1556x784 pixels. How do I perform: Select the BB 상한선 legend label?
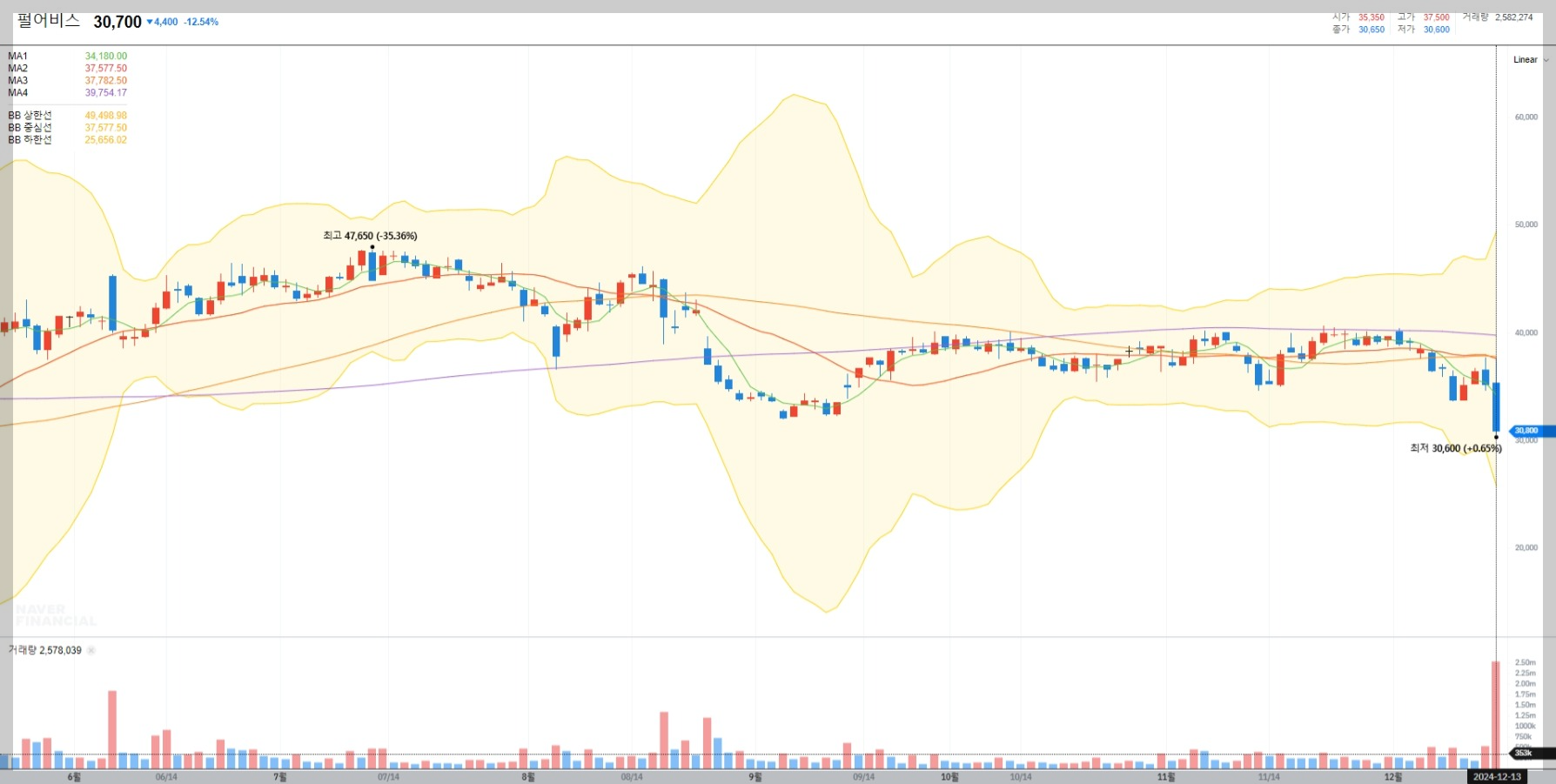point(30,115)
